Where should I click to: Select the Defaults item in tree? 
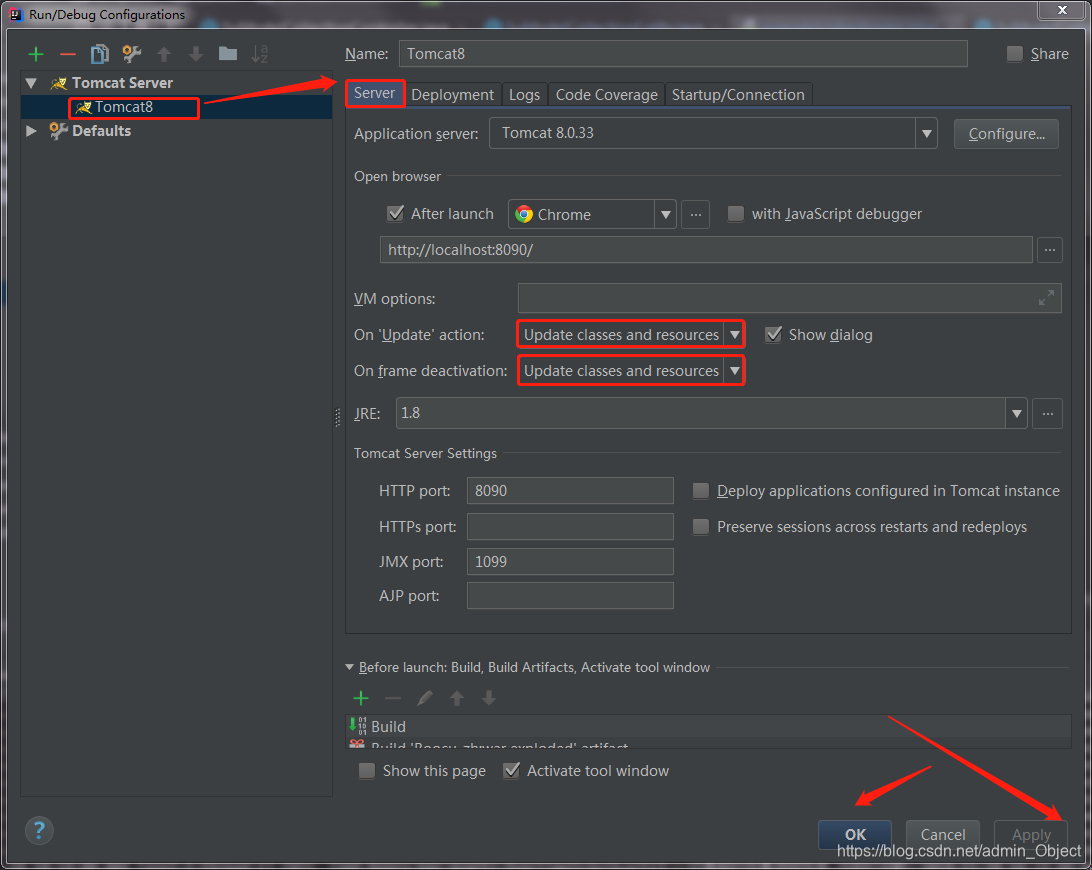(x=101, y=131)
